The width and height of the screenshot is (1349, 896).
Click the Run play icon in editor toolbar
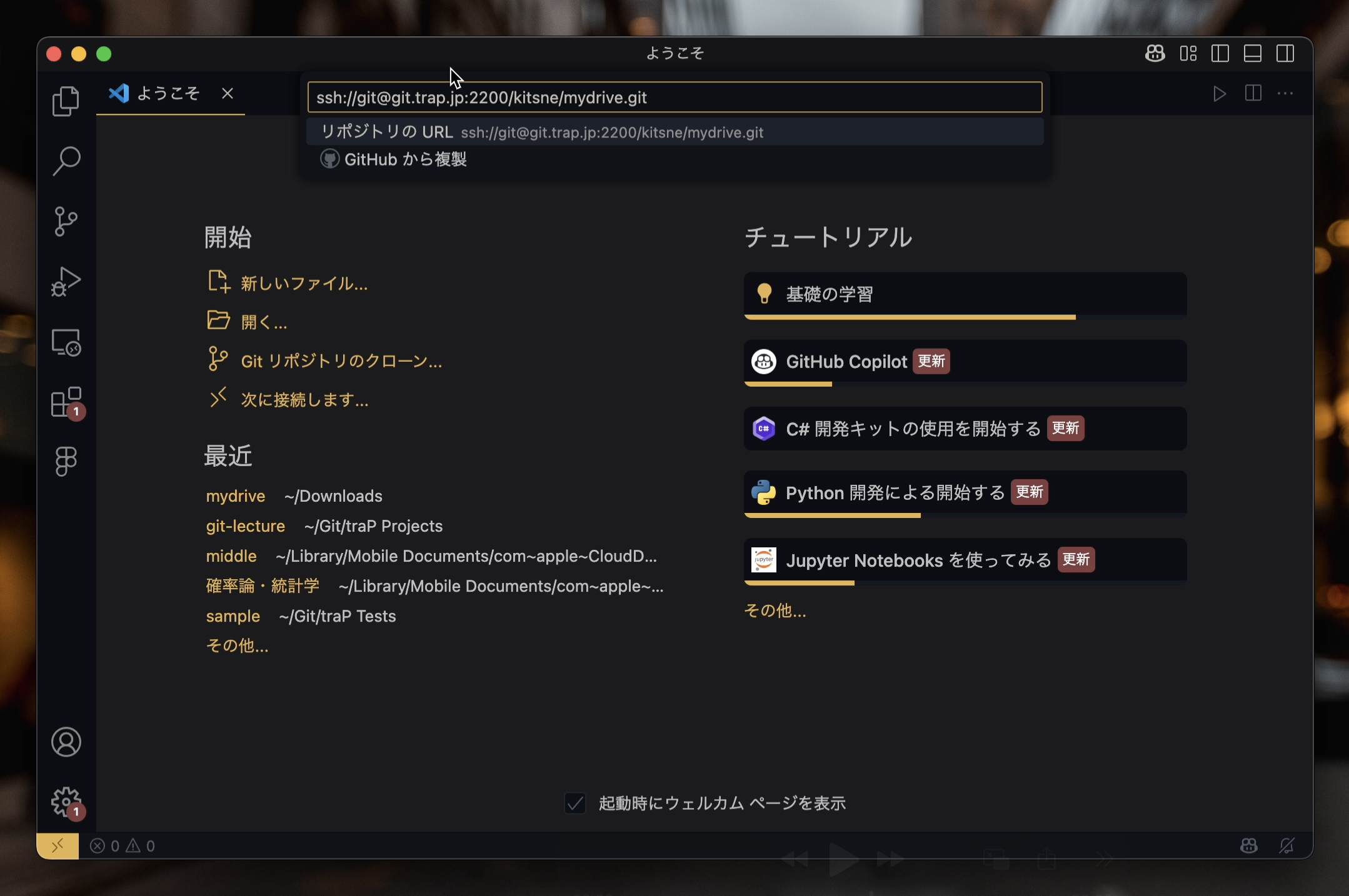coord(1219,94)
